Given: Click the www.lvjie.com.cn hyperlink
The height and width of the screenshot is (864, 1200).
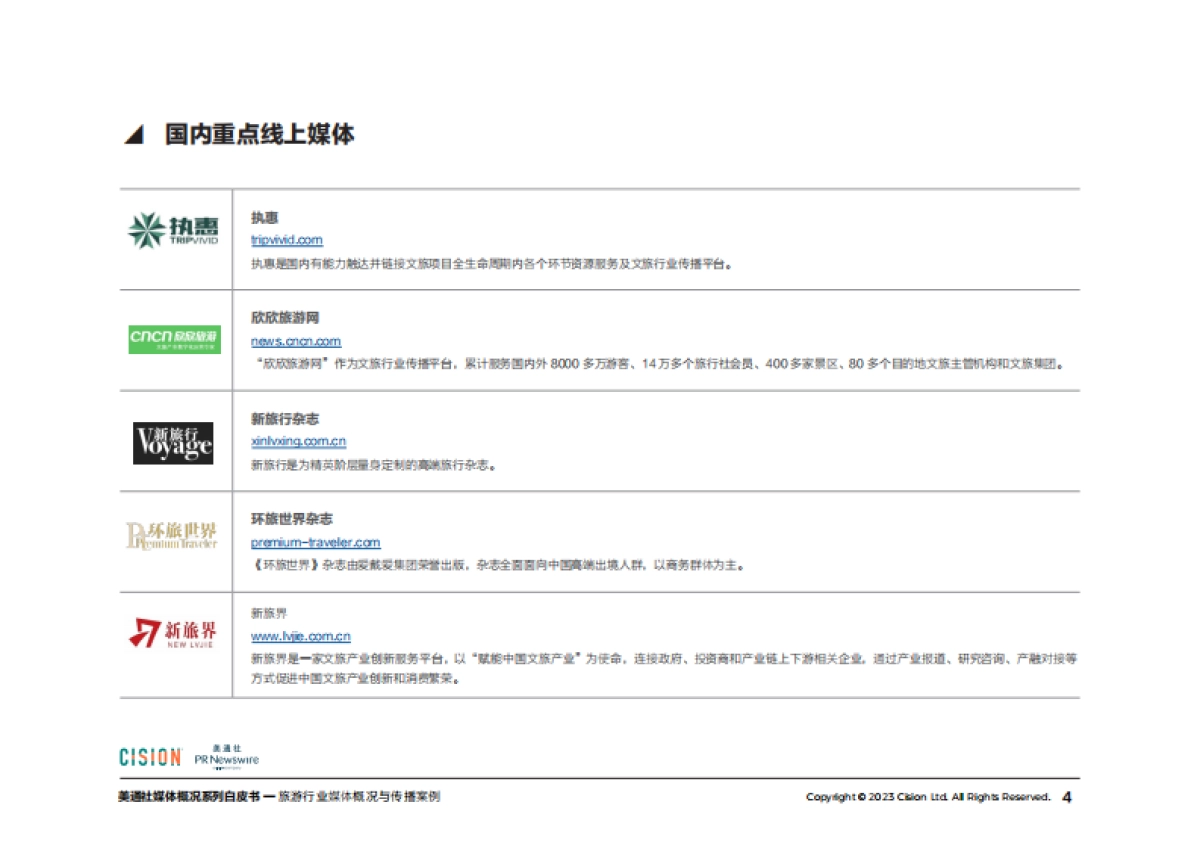Looking at the screenshot, I should click(300, 636).
